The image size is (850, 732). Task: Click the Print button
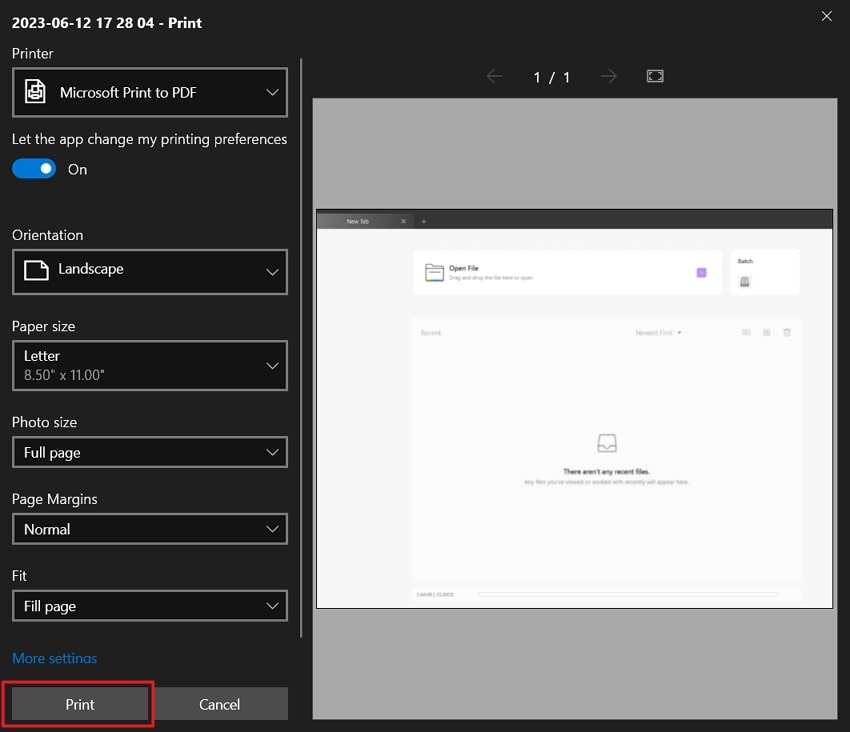(x=79, y=704)
